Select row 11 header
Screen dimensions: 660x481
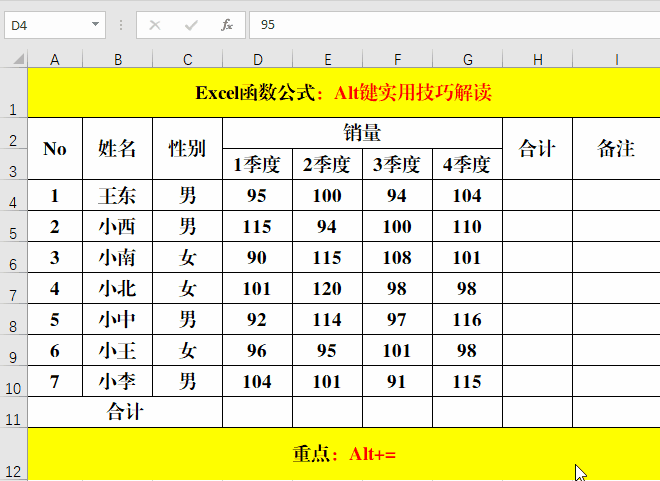tap(13, 412)
